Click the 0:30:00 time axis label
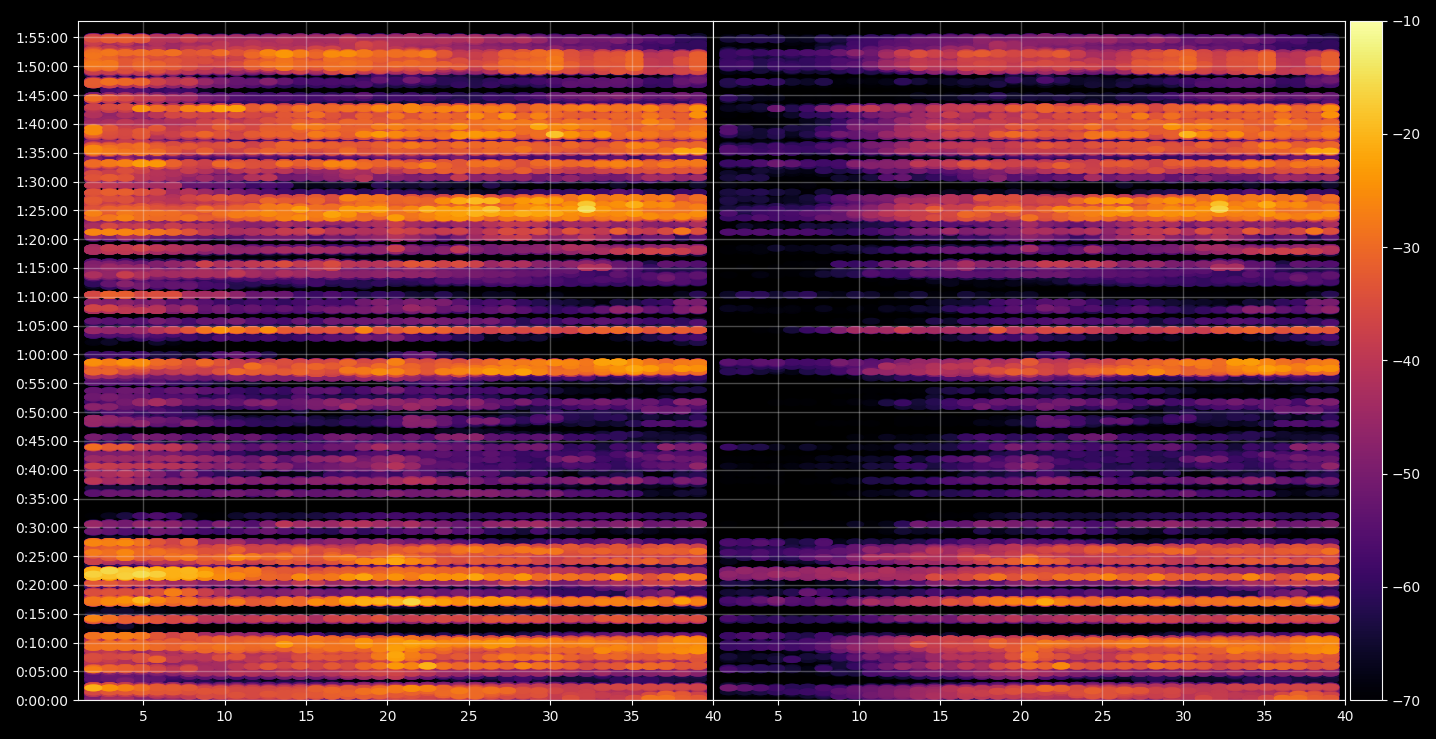The height and width of the screenshot is (739, 1436). 42,528
